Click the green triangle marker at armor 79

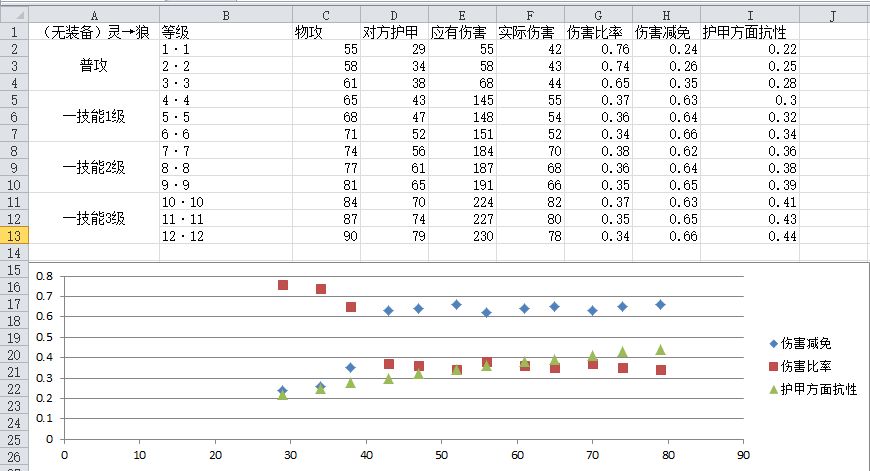tap(660, 350)
